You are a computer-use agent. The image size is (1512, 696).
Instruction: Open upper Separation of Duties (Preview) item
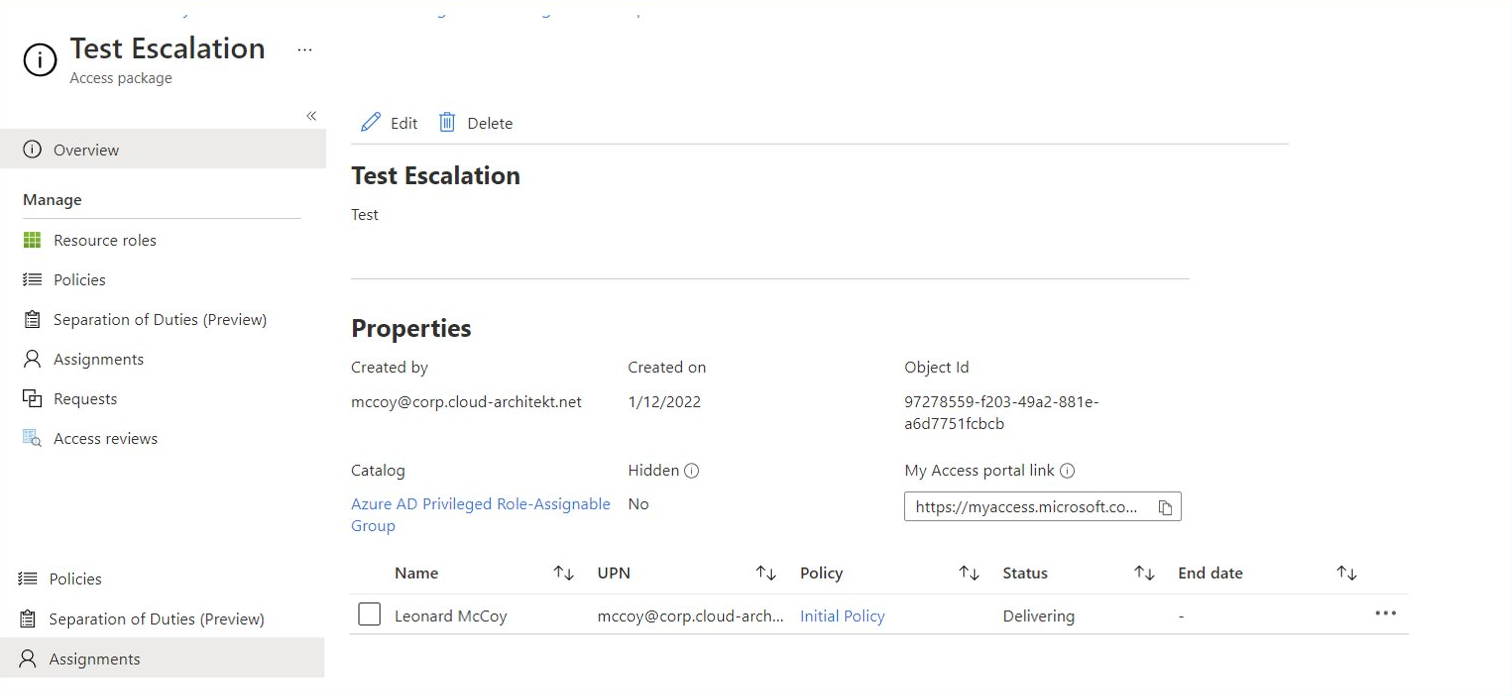click(160, 319)
